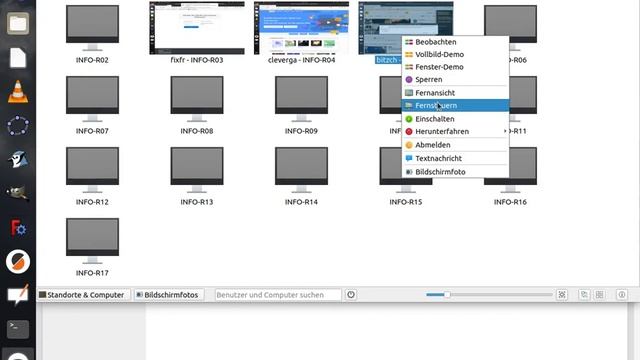Image resolution: width=640 pixels, height=360 pixels.
Task: Click power filter button beside search
Action: point(351,295)
